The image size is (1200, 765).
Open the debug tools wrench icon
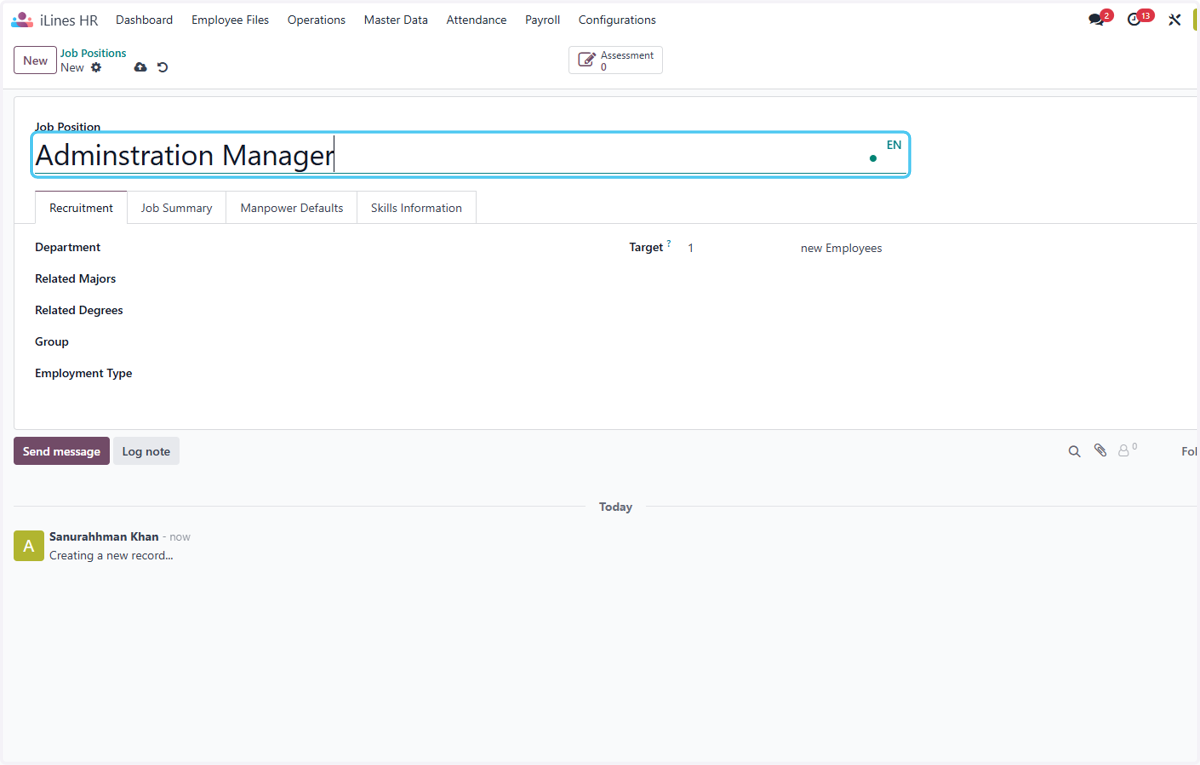click(x=1175, y=20)
